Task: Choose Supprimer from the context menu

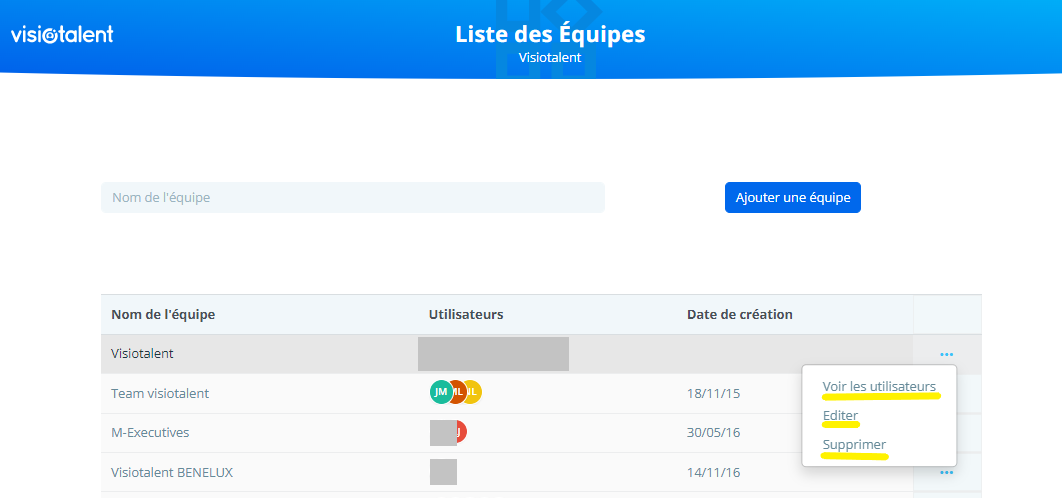Action: click(854, 444)
